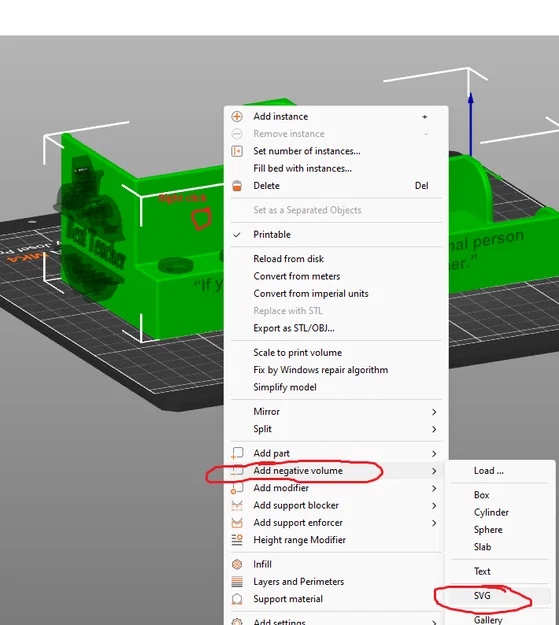
Task: Expand the Split submenu arrow
Action: 434,429
